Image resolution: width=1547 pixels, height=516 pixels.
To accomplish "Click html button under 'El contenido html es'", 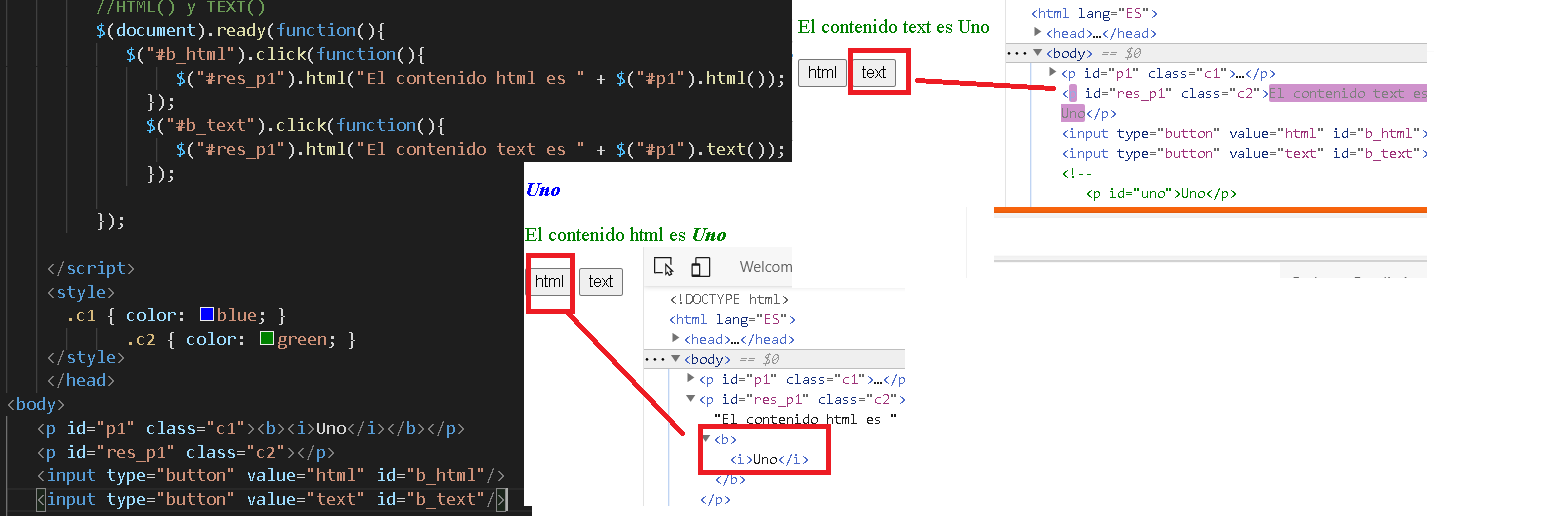I will (549, 281).
